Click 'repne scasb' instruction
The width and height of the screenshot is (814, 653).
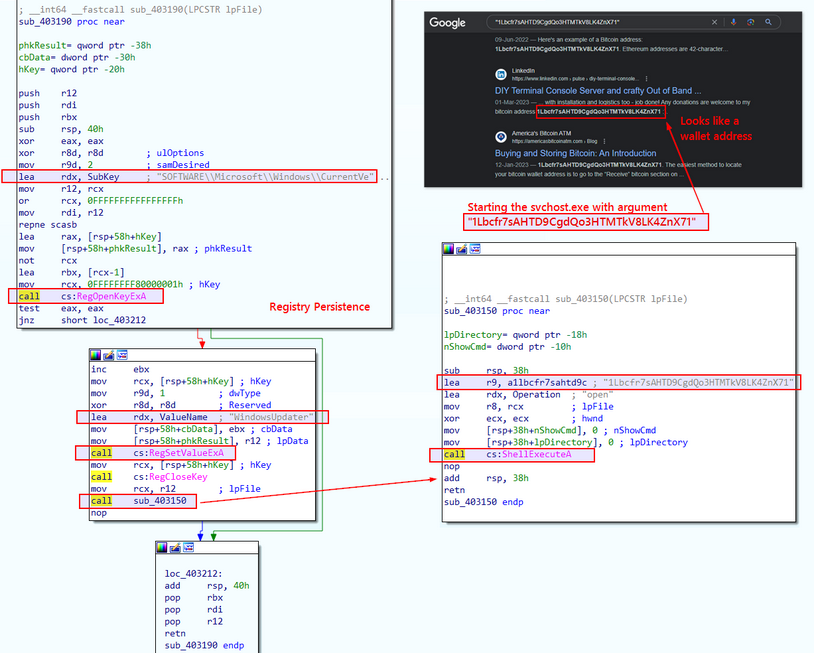(47, 225)
